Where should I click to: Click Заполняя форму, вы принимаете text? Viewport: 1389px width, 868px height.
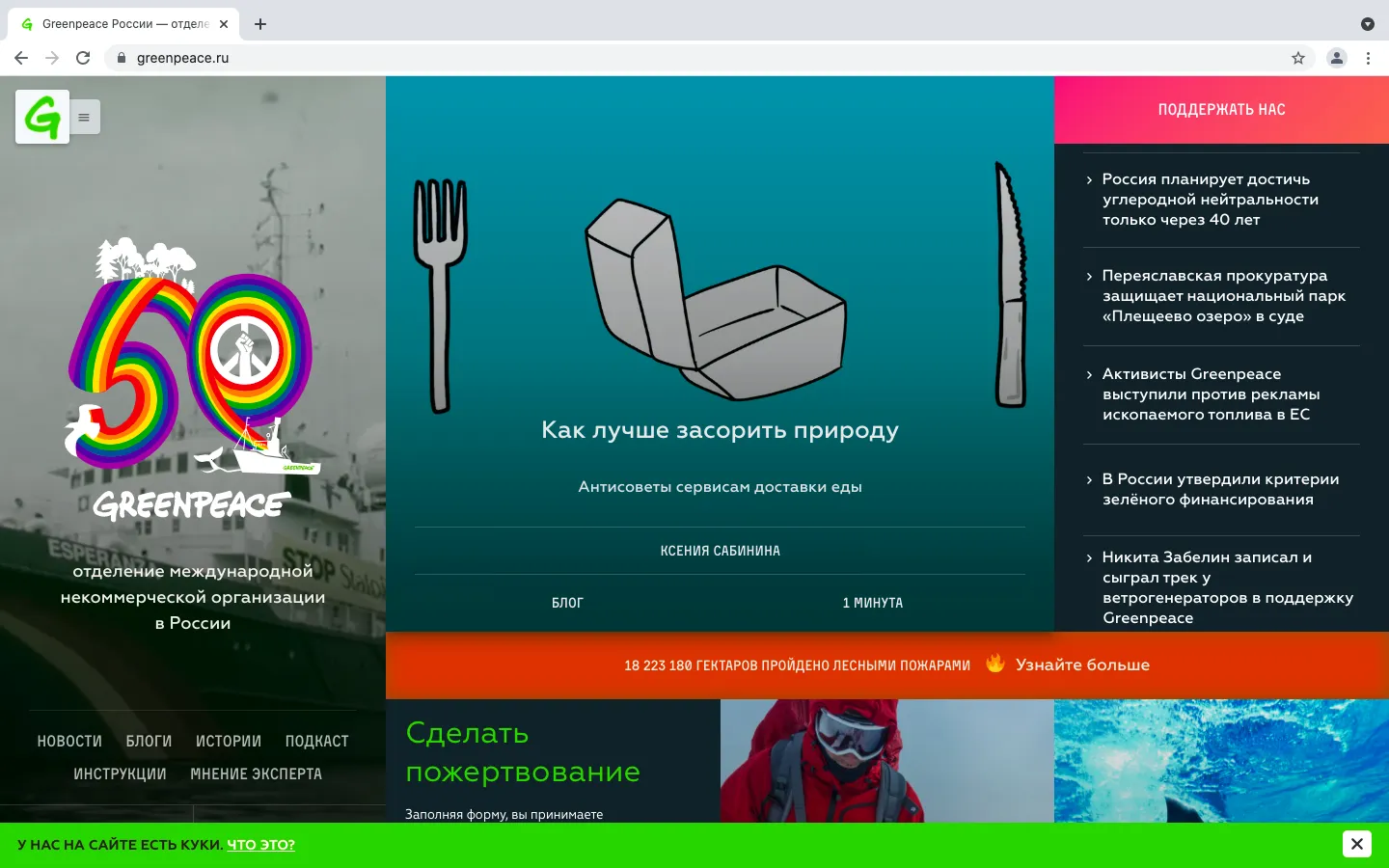coord(504,814)
